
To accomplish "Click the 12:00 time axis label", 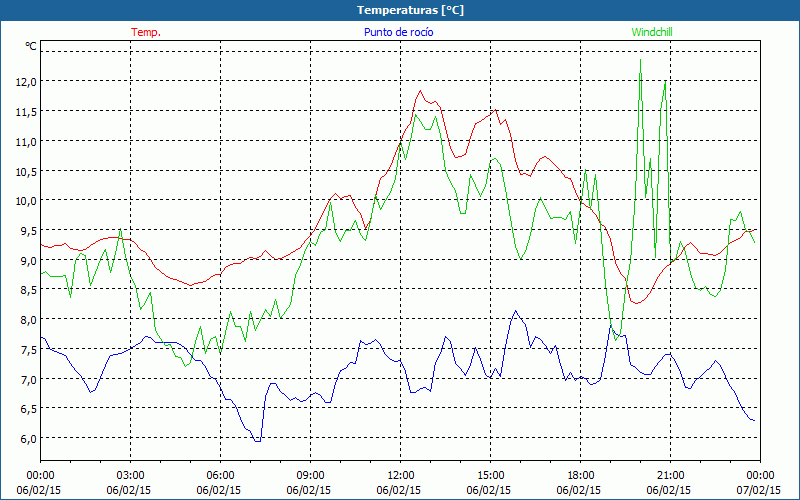I will pos(401,476).
